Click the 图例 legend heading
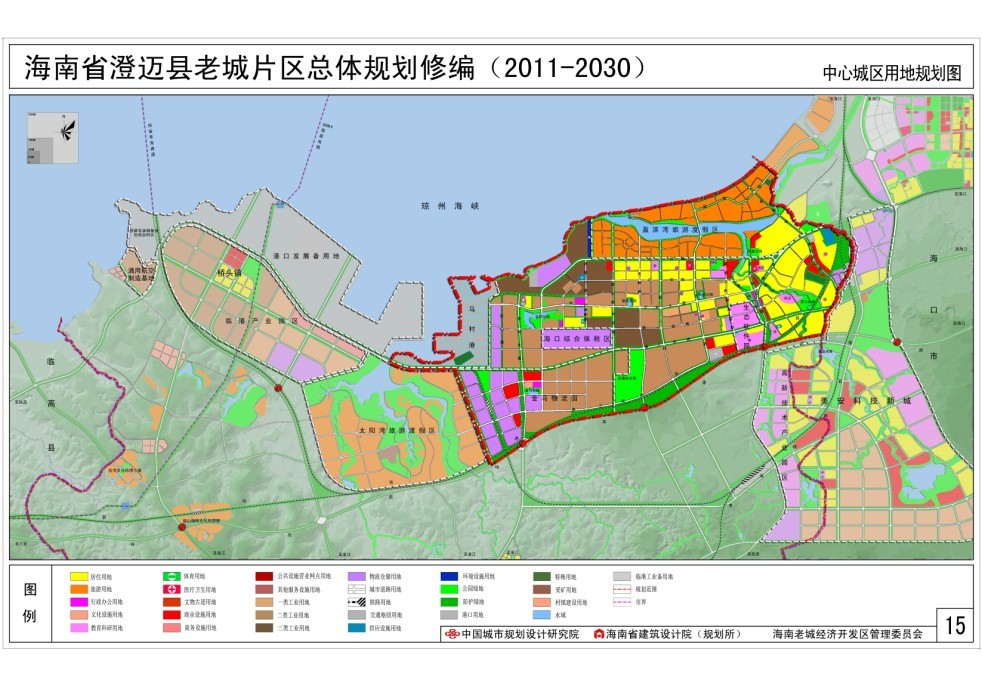Viewport: 982px width, 678px height. point(31,601)
